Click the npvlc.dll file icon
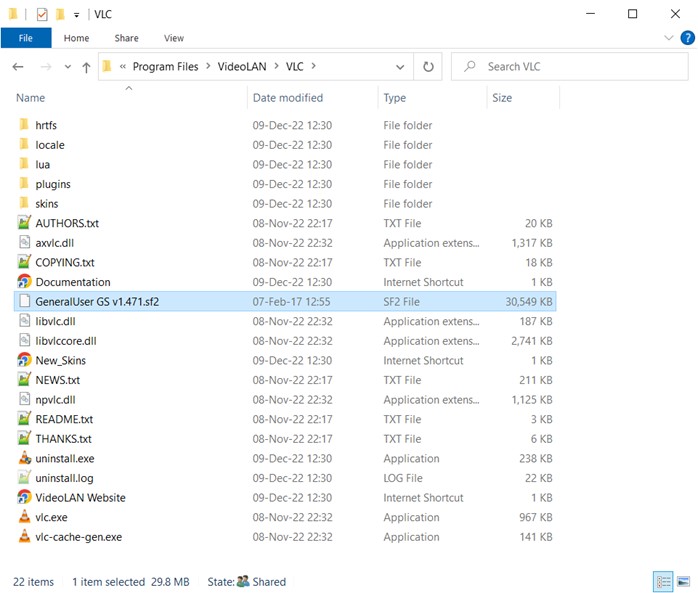Screen dimensions: 698x593 pyautogui.click(x=24, y=399)
